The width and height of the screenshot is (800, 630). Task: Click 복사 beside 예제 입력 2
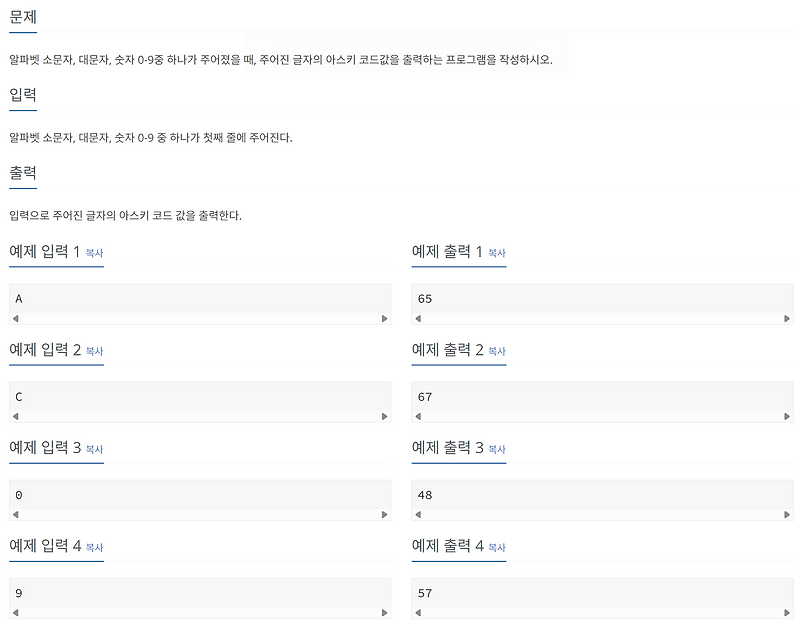click(x=95, y=351)
